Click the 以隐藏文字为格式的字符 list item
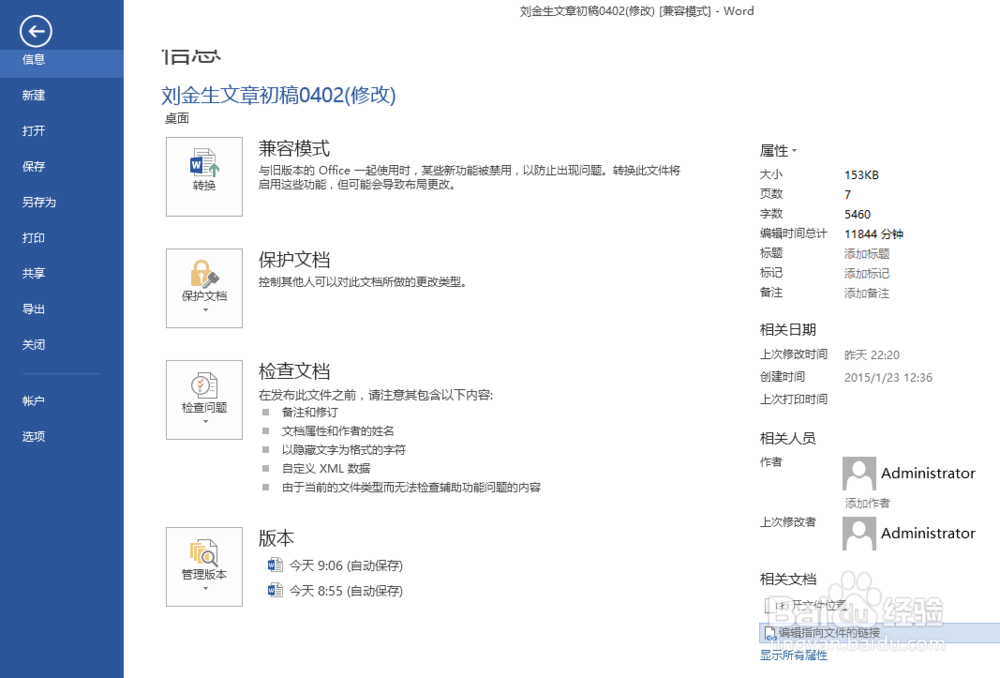The image size is (1000, 678). 344,450
